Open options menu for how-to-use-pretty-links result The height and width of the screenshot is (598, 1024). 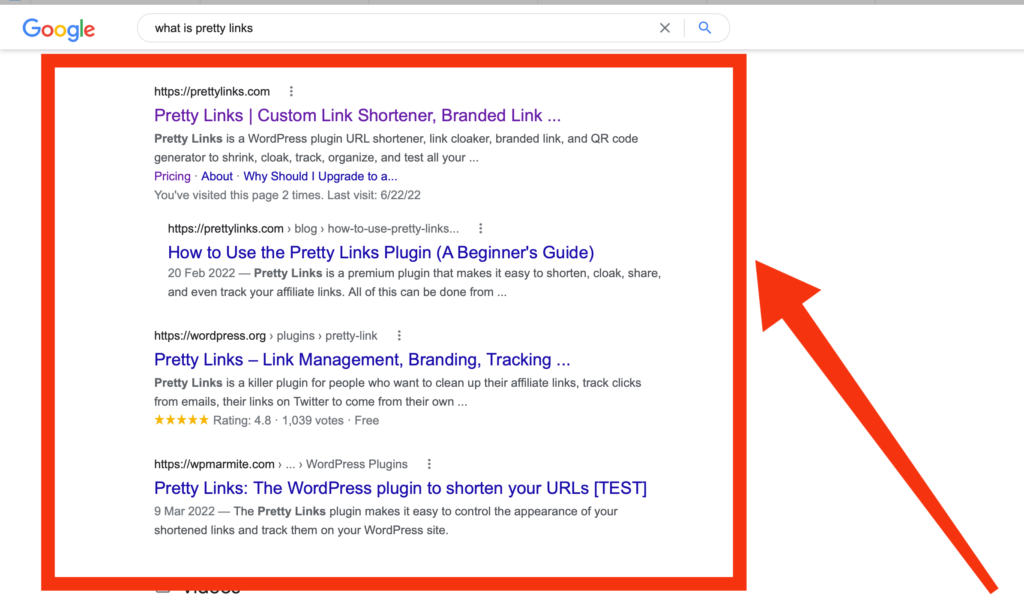pyautogui.click(x=481, y=228)
